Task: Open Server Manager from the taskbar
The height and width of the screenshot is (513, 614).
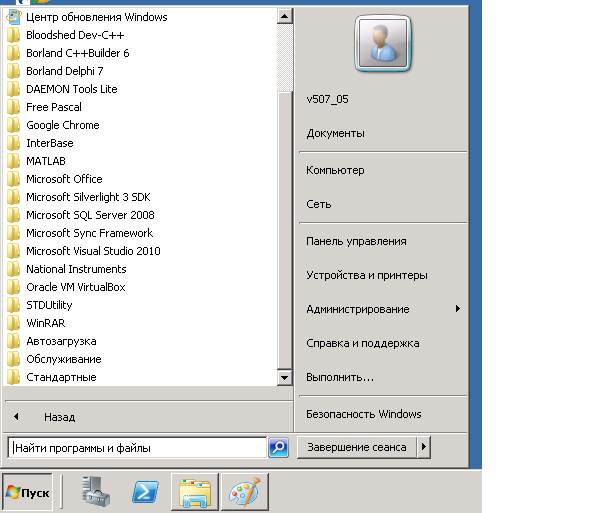Action: [96, 491]
